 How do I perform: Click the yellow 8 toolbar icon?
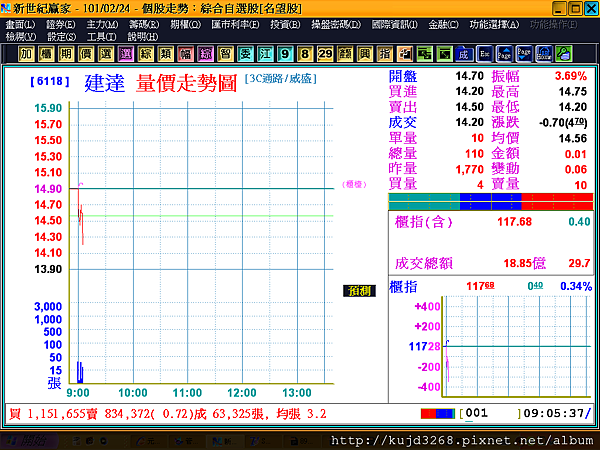click(x=305, y=54)
